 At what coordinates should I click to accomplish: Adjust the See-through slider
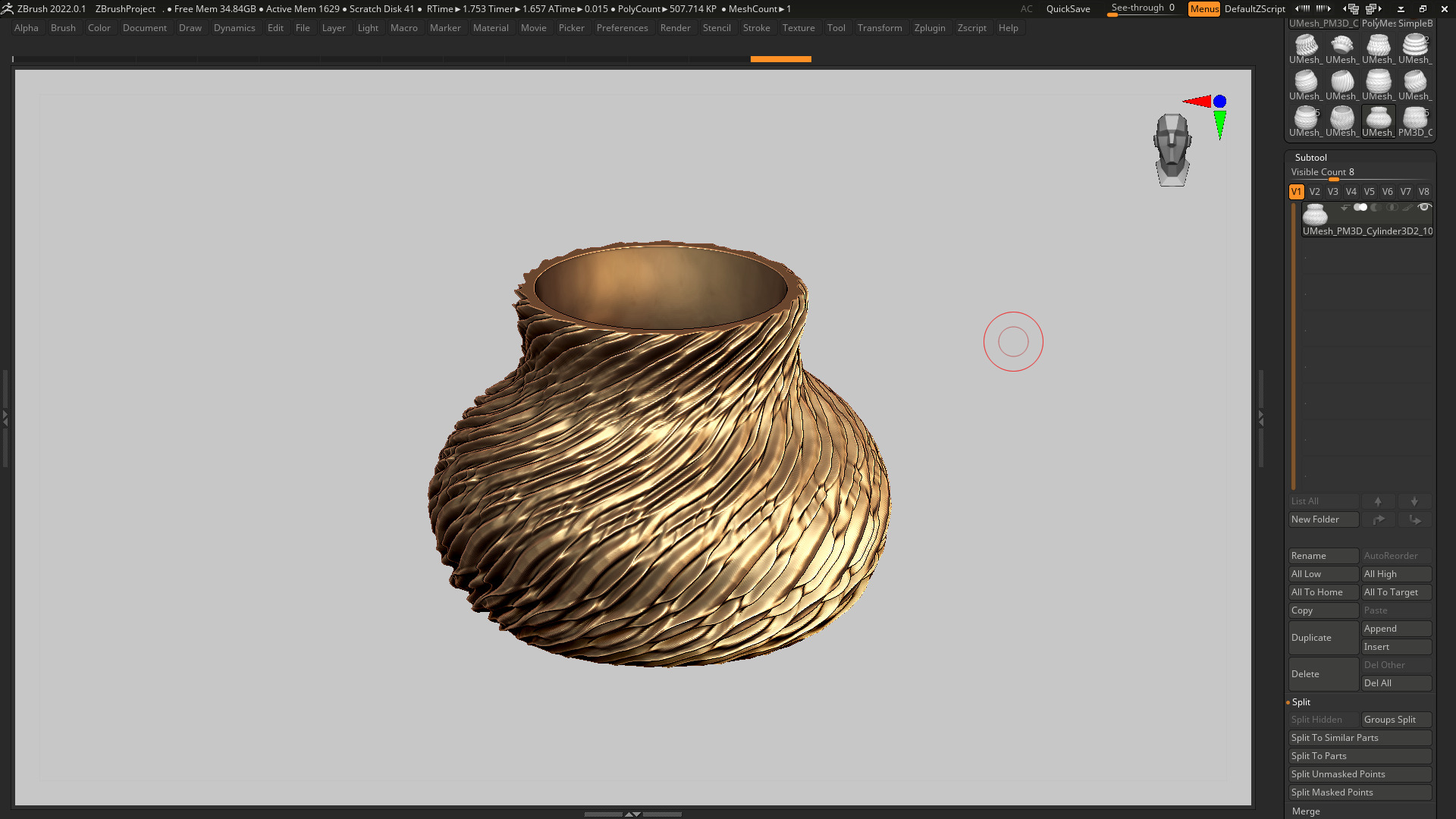1144,9
